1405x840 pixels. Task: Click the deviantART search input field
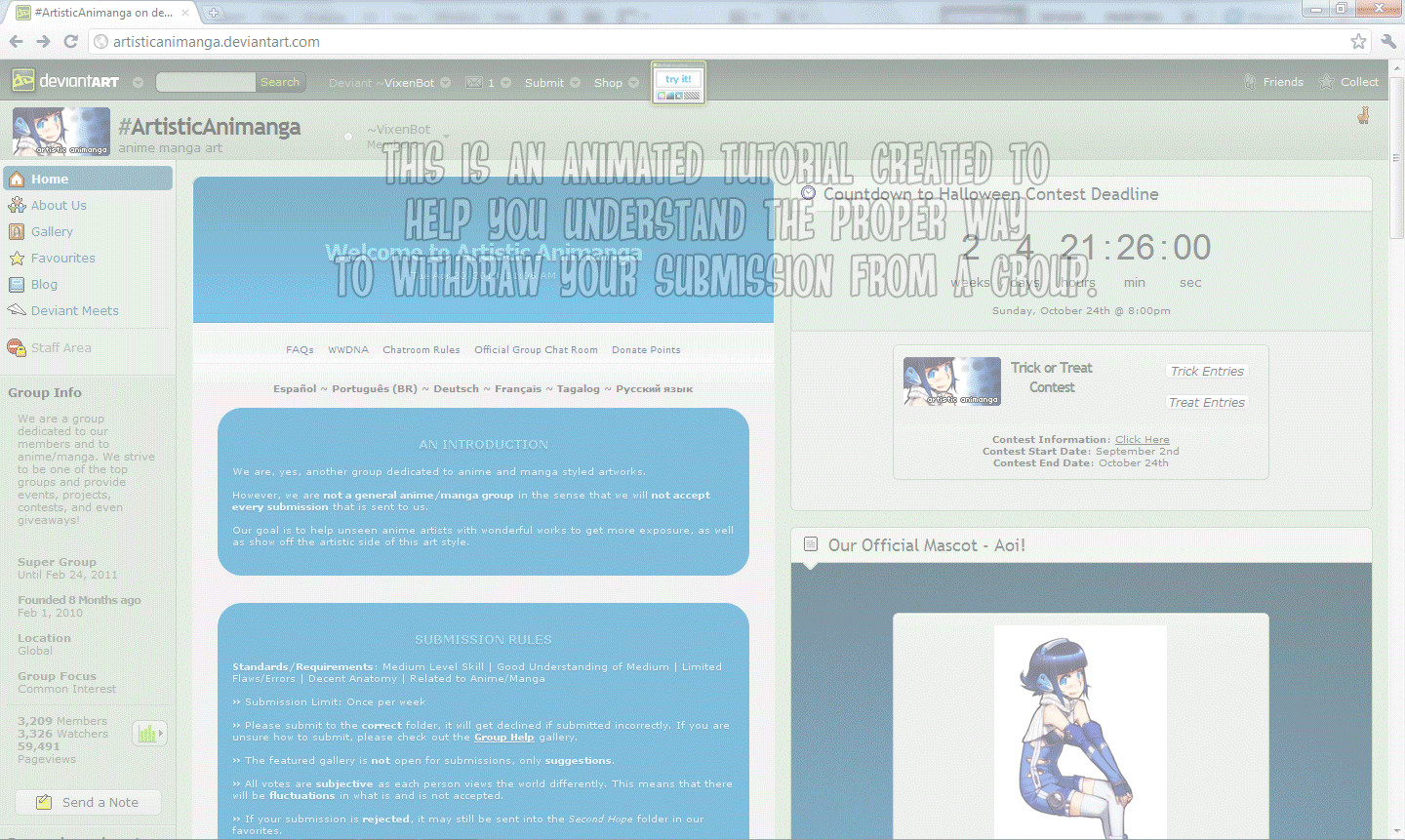(x=205, y=82)
